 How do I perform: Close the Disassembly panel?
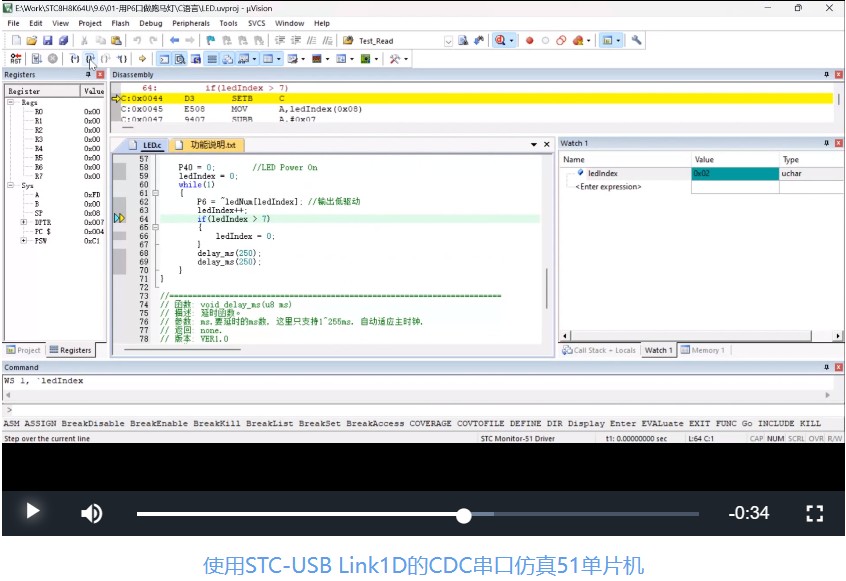click(x=838, y=74)
